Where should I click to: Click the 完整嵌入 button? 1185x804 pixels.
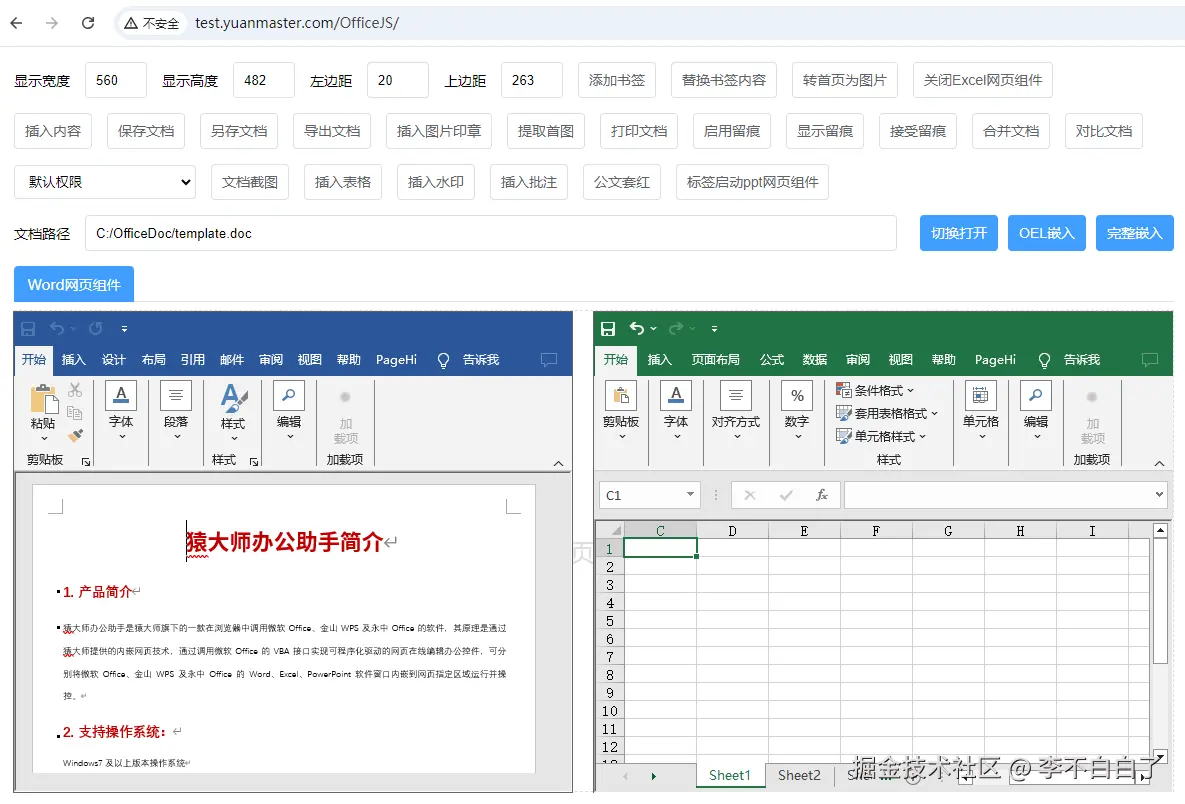point(1134,233)
